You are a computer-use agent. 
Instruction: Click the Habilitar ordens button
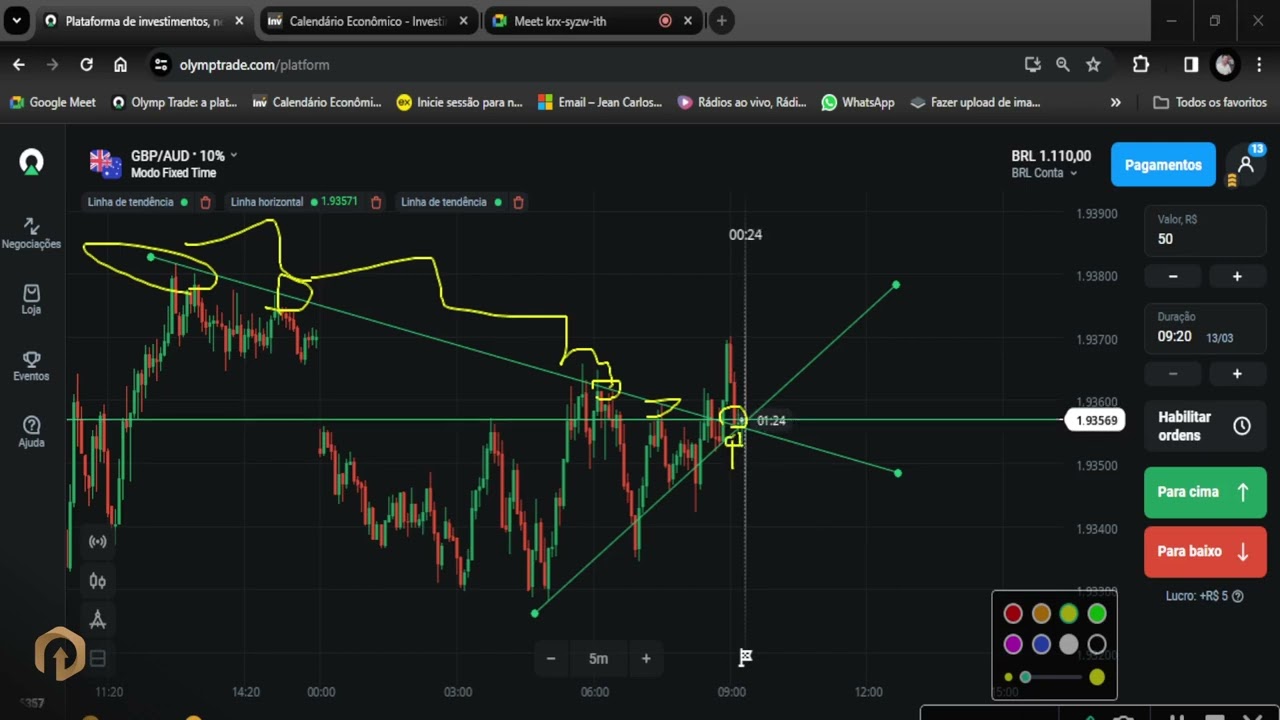point(1205,426)
